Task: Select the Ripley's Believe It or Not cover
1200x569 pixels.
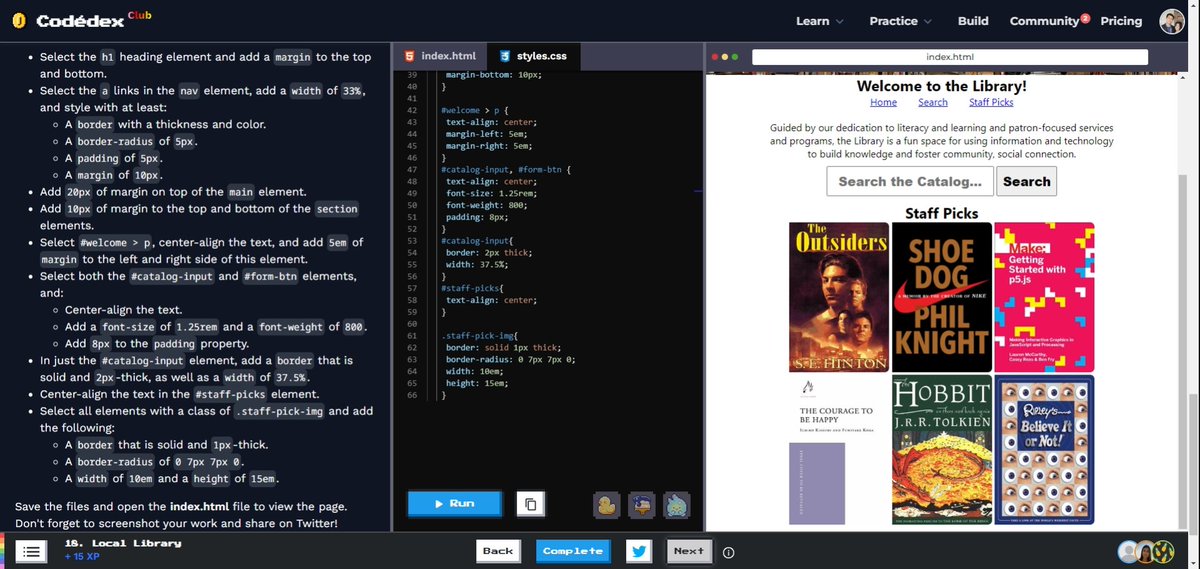Action: pos(1044,450)
